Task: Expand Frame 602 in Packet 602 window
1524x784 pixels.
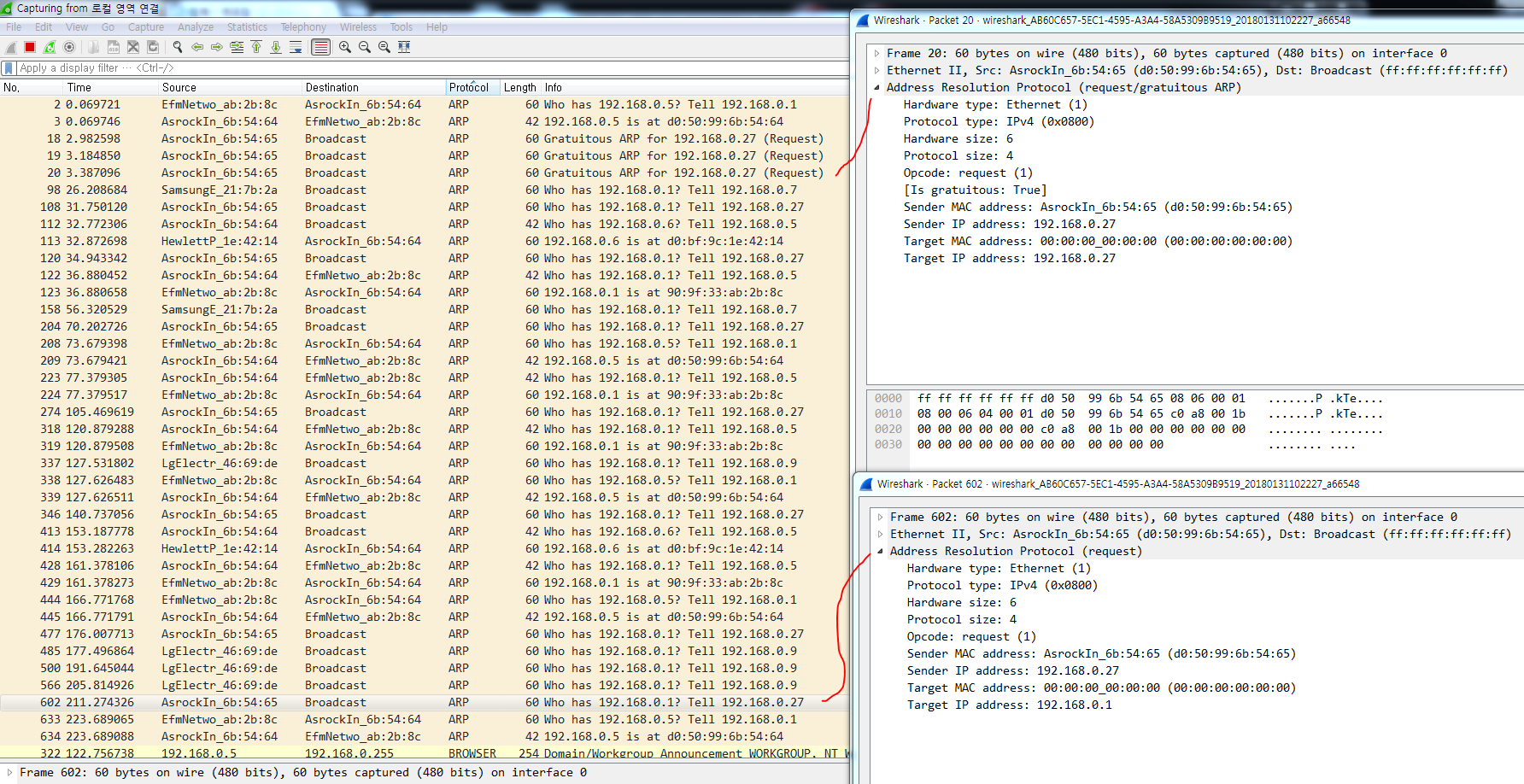Action: pyautogui.click(x=881, y=517)
